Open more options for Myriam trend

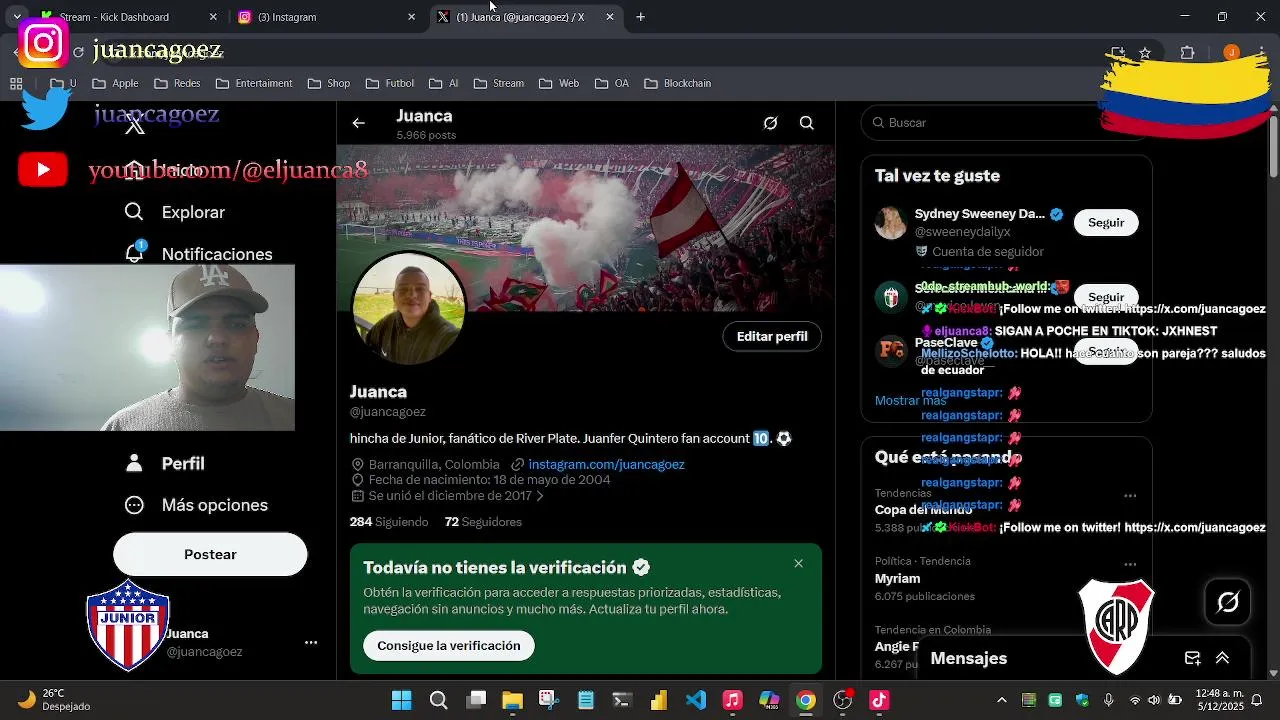point(1130,564)
